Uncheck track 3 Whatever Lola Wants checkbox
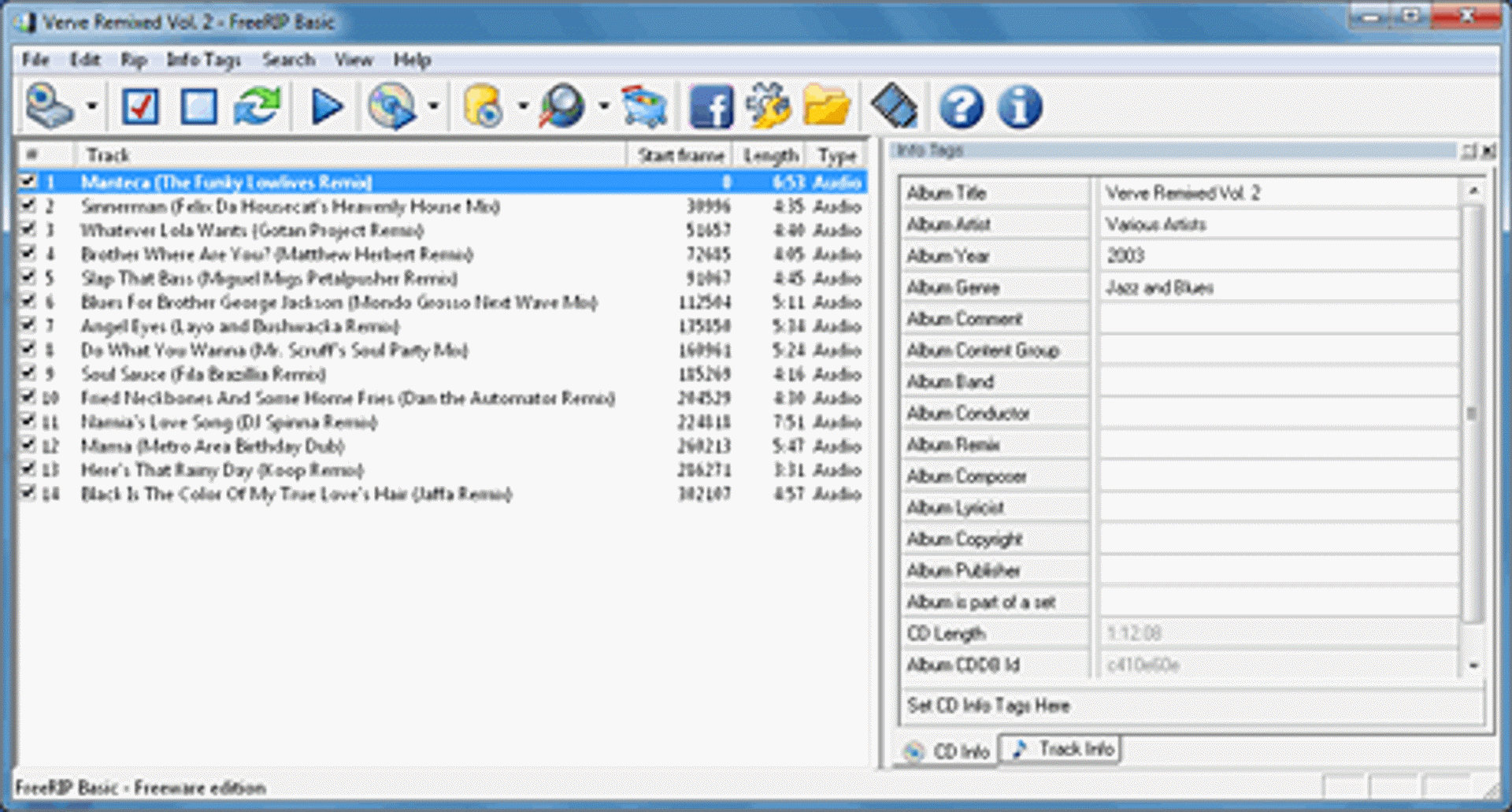 [x=28, y=229]
